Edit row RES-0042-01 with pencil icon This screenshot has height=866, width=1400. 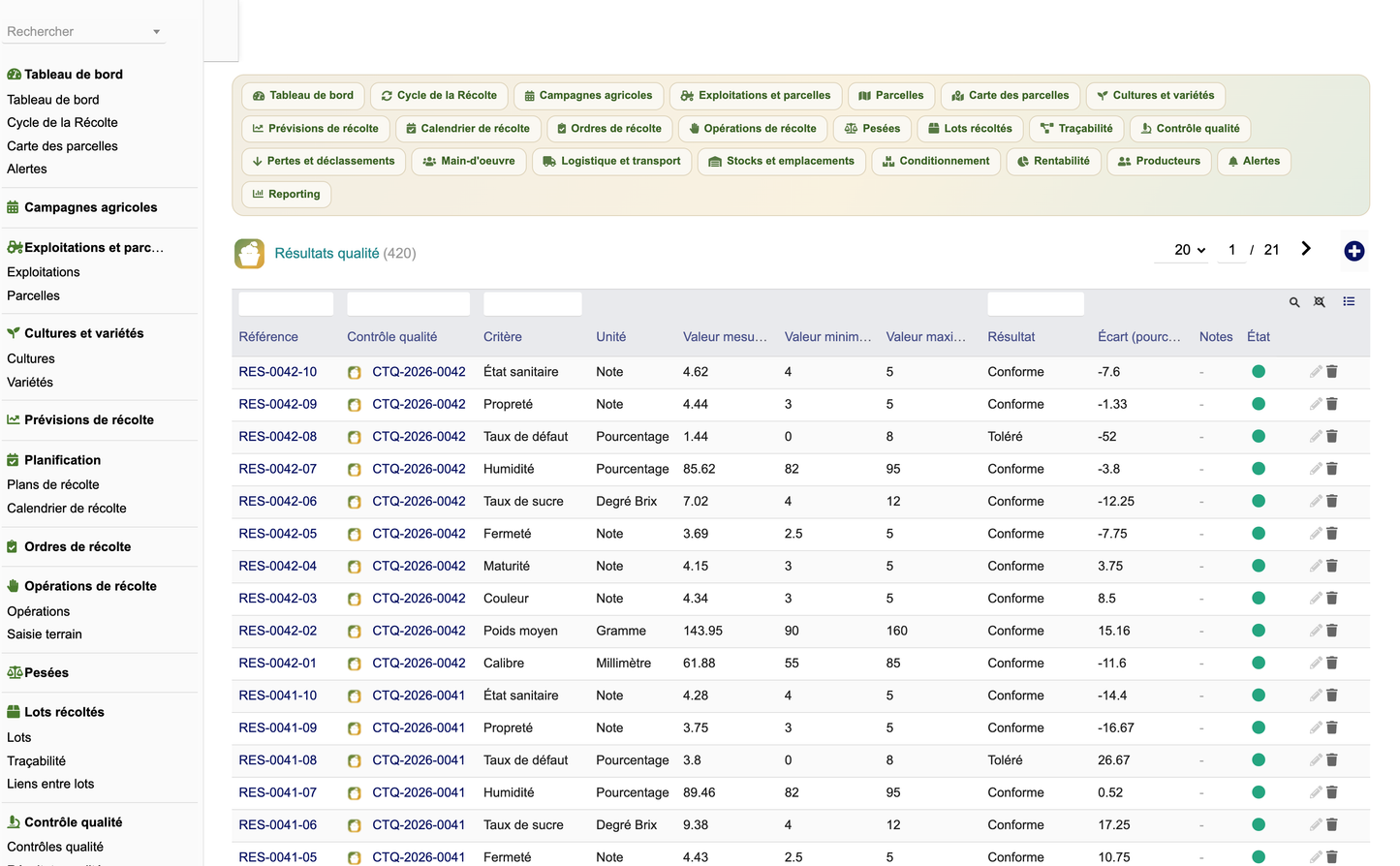pyautogui.click(x=1316, y=664)
